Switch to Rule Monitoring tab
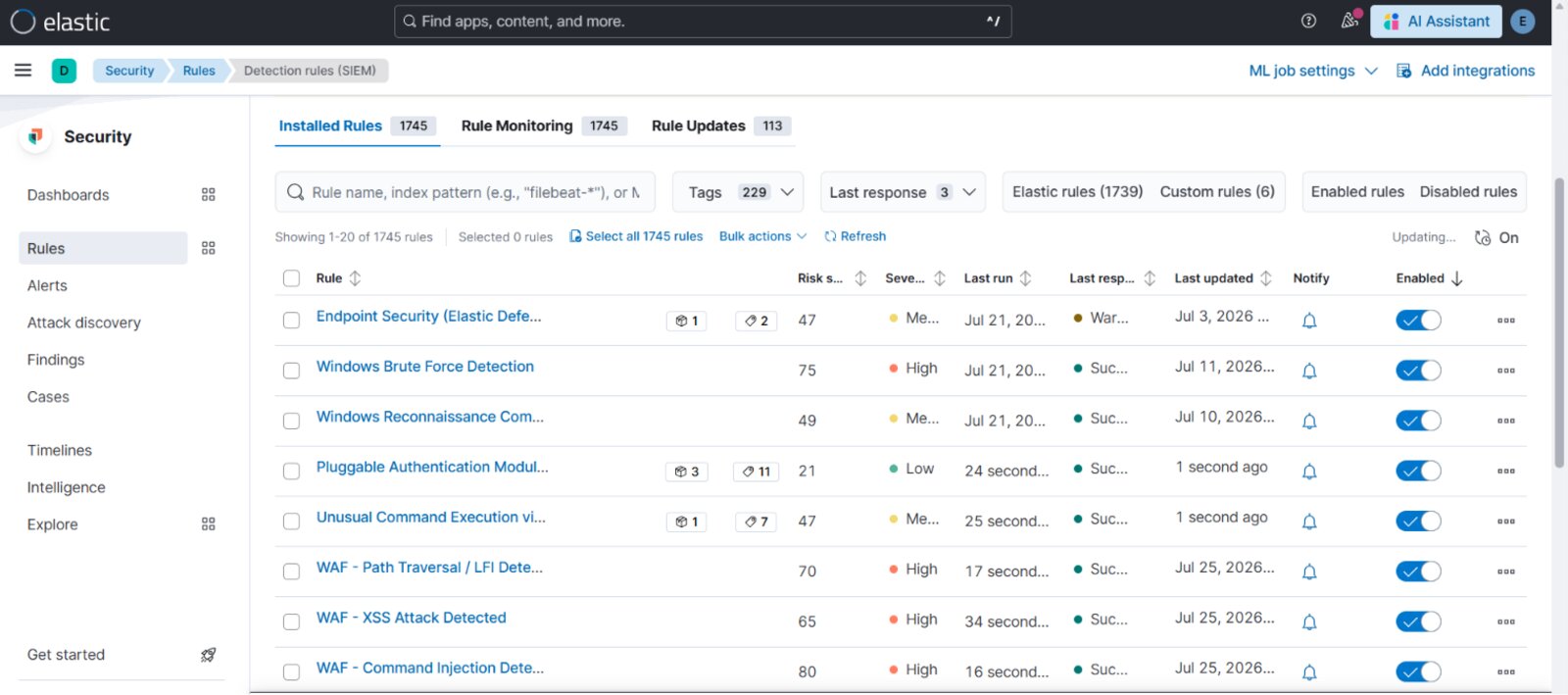The height and width of the screenshot is (695, 1568). click(544, 125)
